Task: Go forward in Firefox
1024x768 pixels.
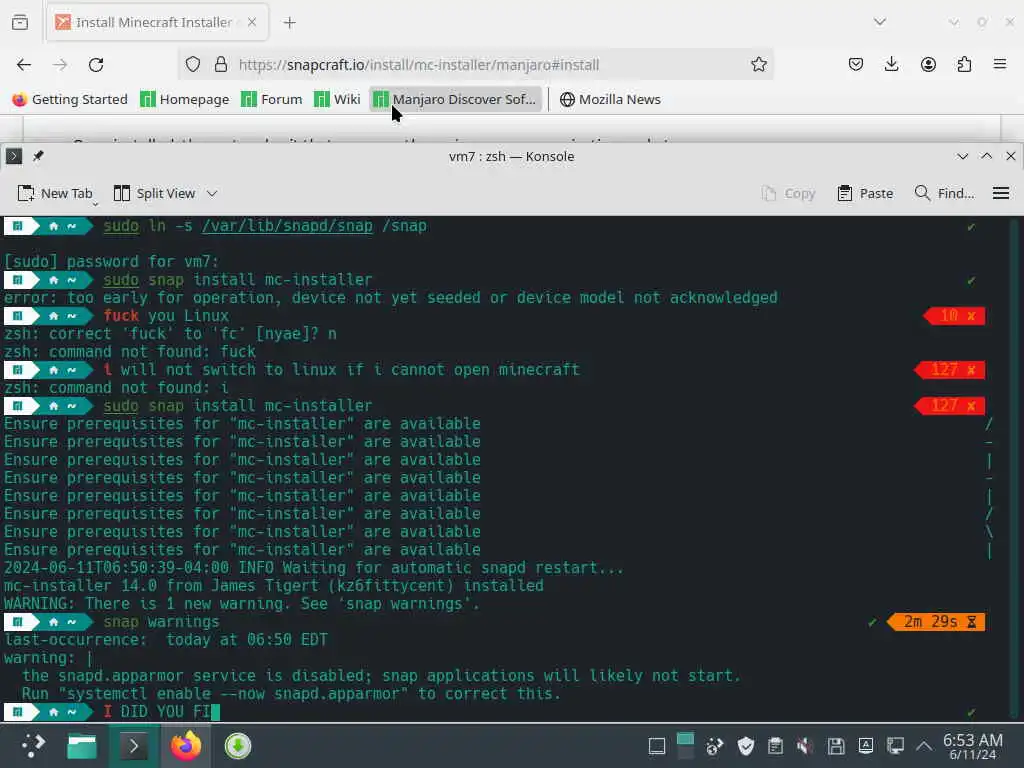Action: pyautogui.click(x=60, y=65)
